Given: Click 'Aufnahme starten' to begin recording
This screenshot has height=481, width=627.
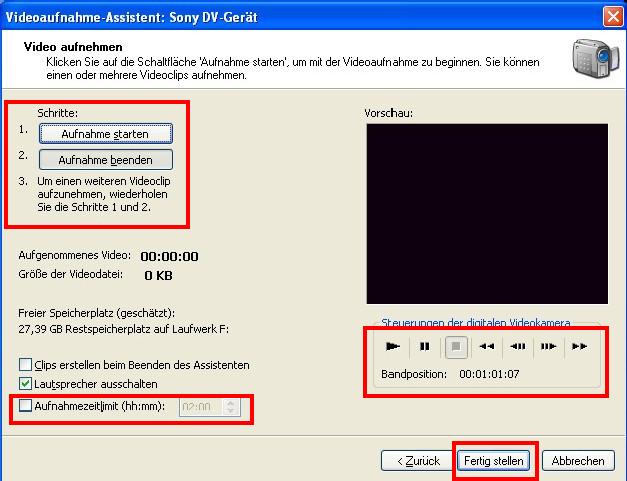Looking at the screenshot, I should click(105, 133).
